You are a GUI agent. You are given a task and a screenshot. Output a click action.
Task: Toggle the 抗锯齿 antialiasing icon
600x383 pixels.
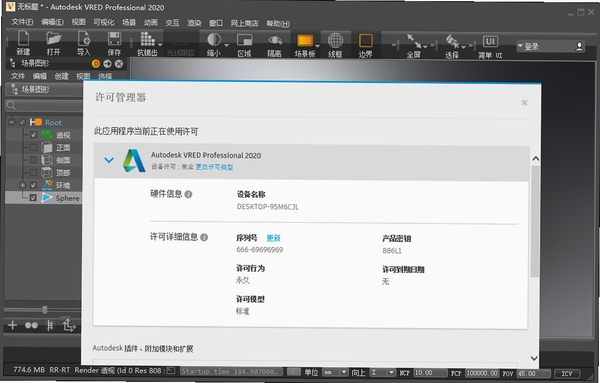[x=147, y=39]
